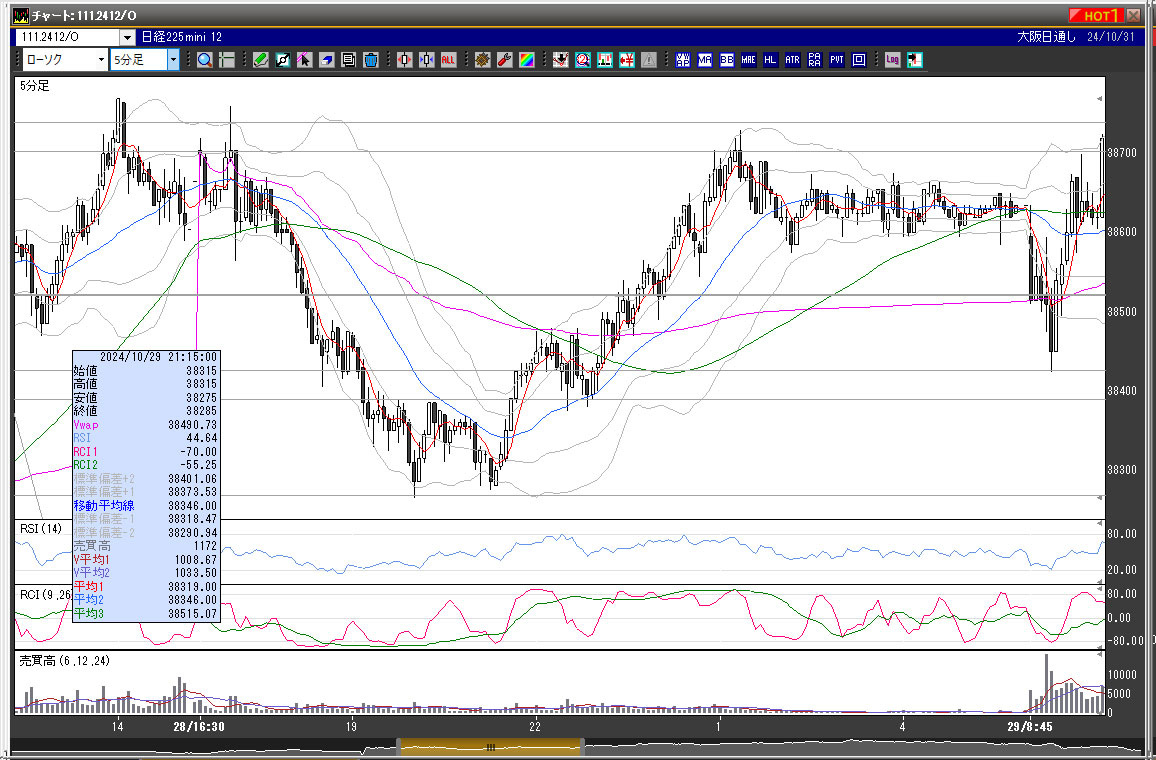
Task: Click the 移動平均線 row in data box
Action: (x=146, y=506)
